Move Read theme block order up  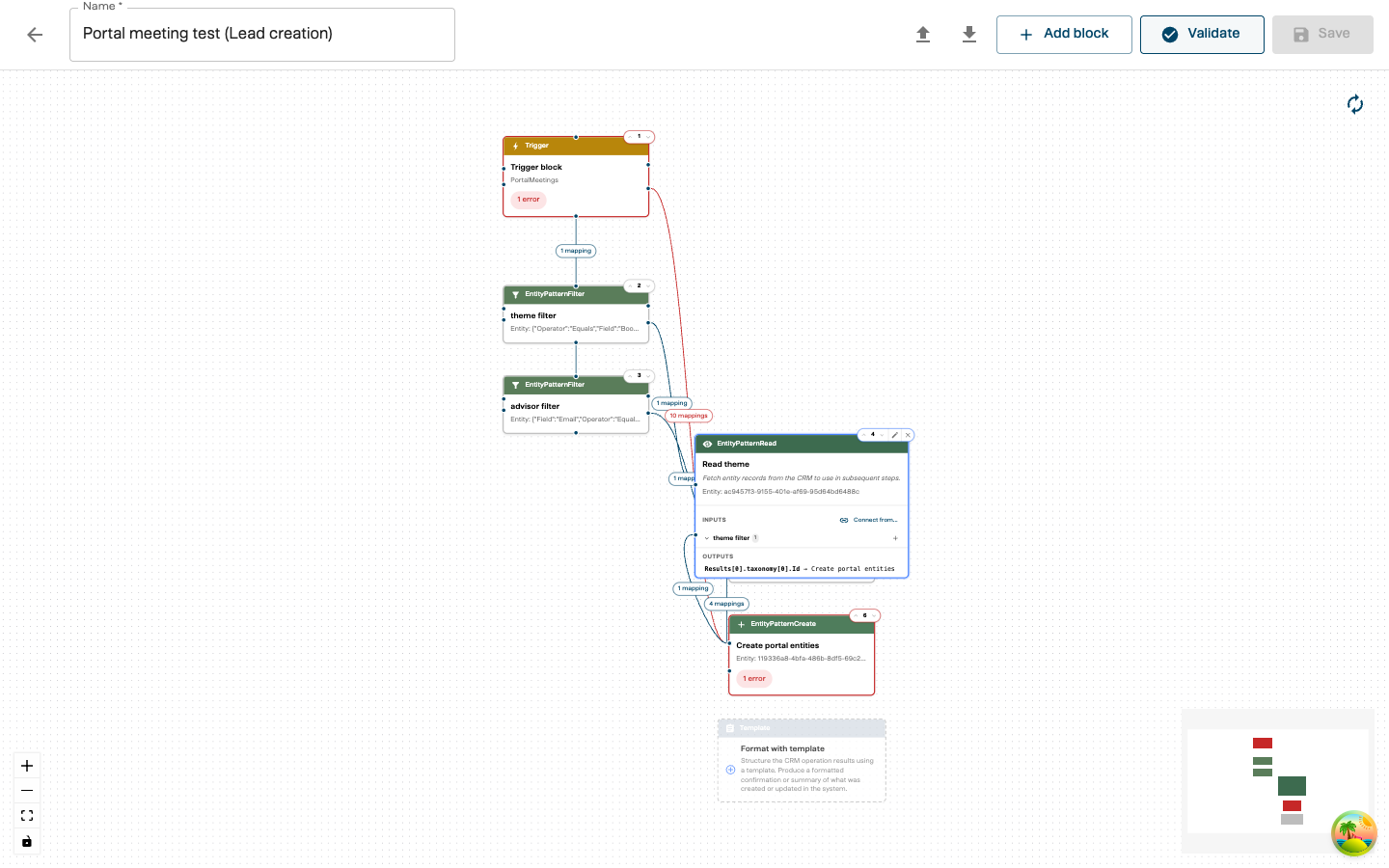pyautogui.click(x=864, y=435)
